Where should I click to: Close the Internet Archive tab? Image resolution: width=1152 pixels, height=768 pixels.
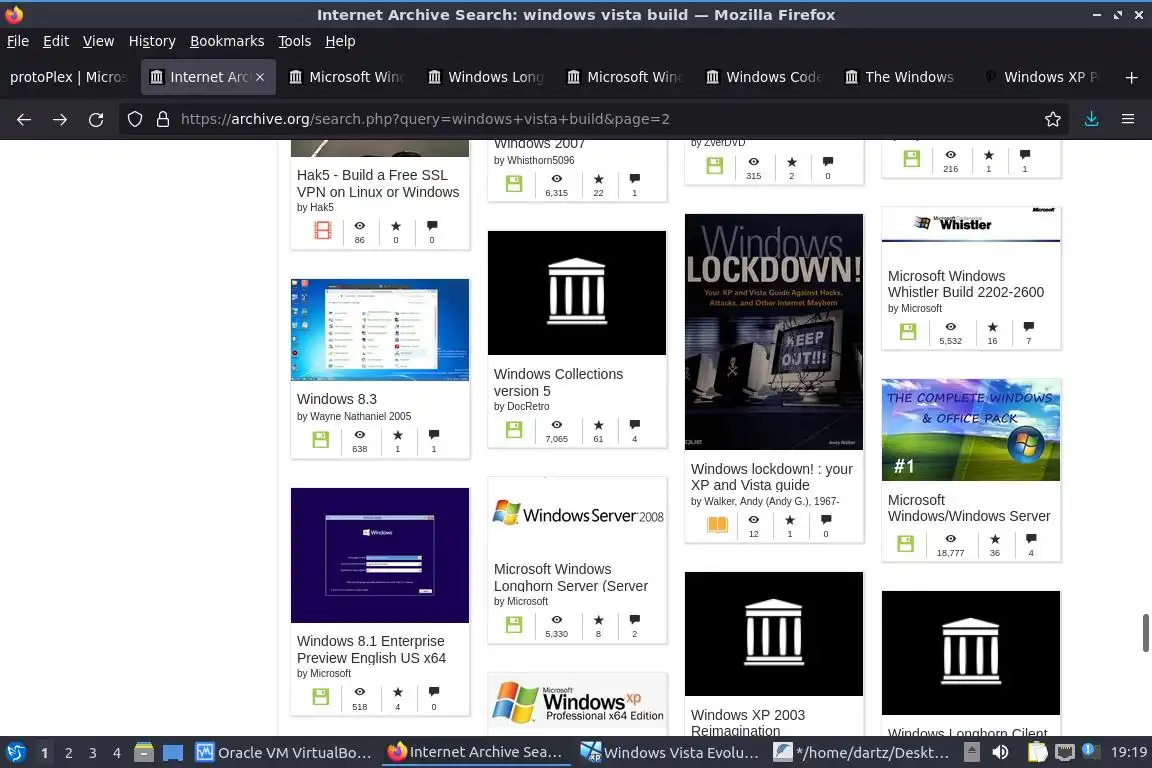[260, 77]
